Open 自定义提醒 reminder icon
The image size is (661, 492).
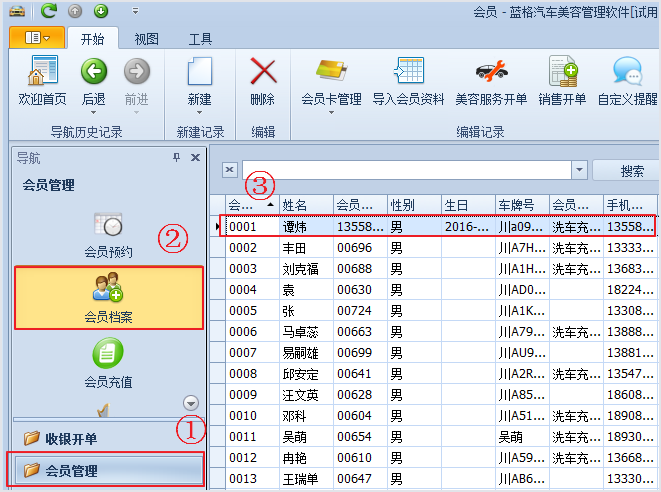click(x=627, y=72)
